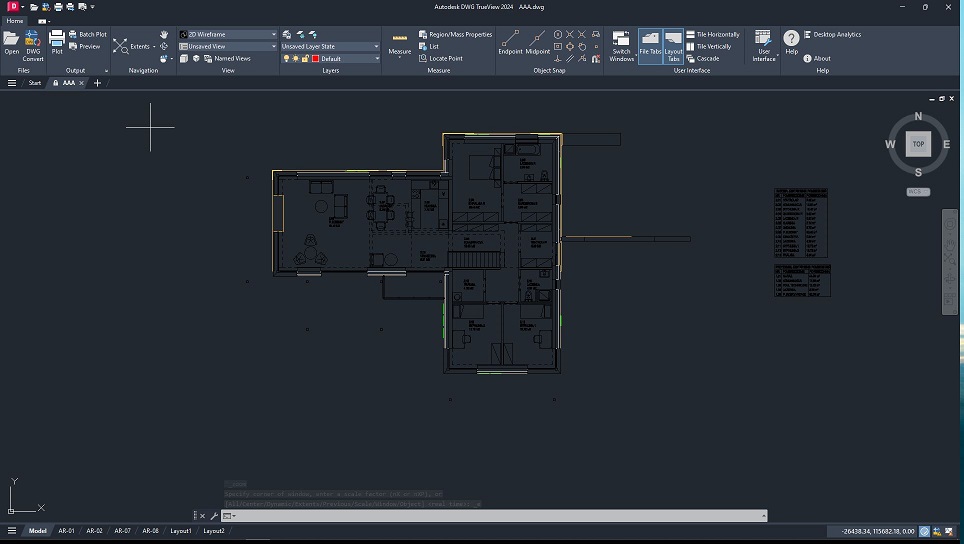Expand the 2D Wireframe visual style dropdown

coord(274,34)
